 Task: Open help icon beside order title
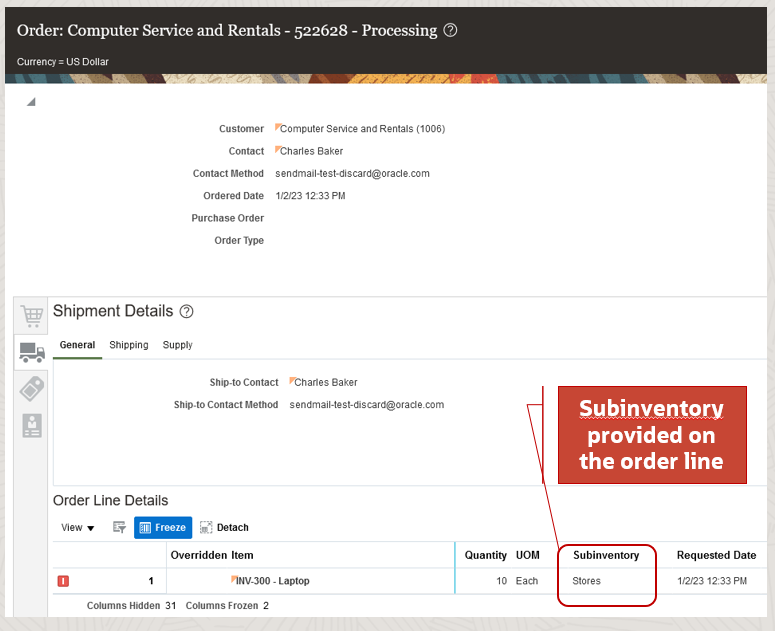click(x=450, y=30)
